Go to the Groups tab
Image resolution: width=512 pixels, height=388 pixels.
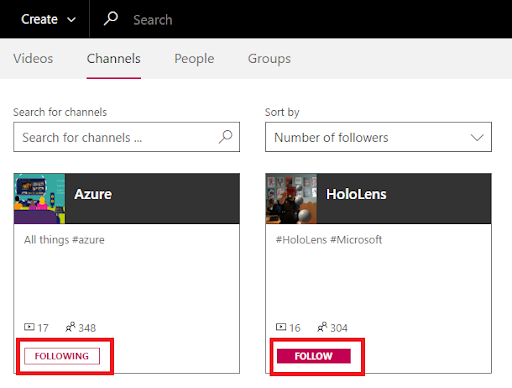(x=269, y=59)
